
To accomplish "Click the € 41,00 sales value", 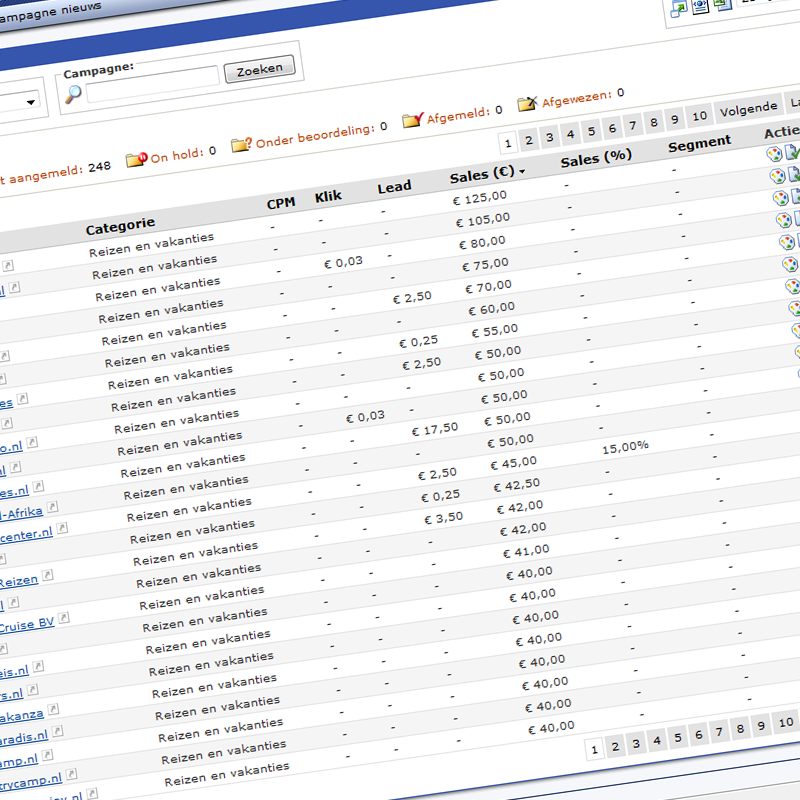I will pyautogui.click(x=526, y=552).
